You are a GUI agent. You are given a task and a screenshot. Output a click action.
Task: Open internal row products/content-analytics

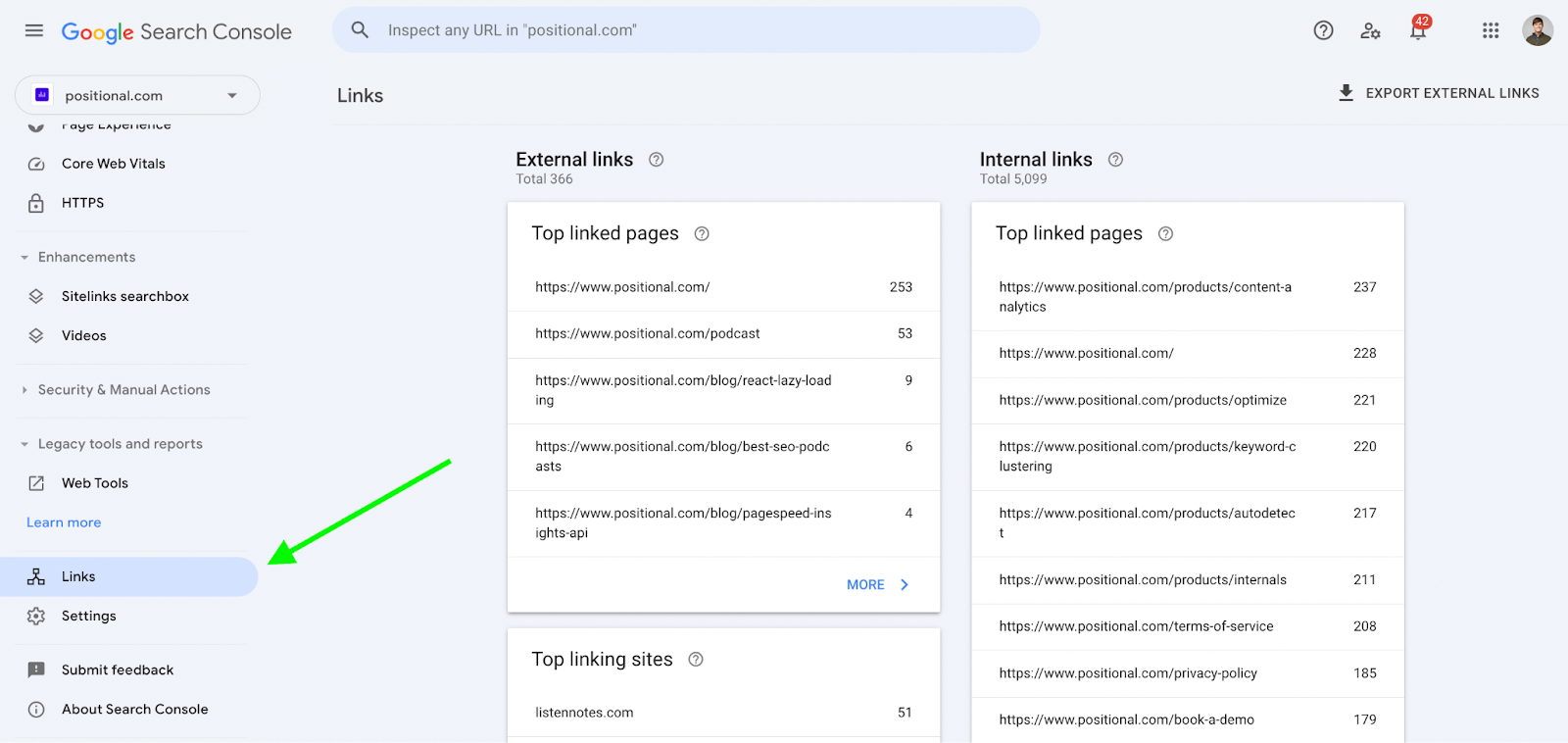click(x=1188, y=297)
